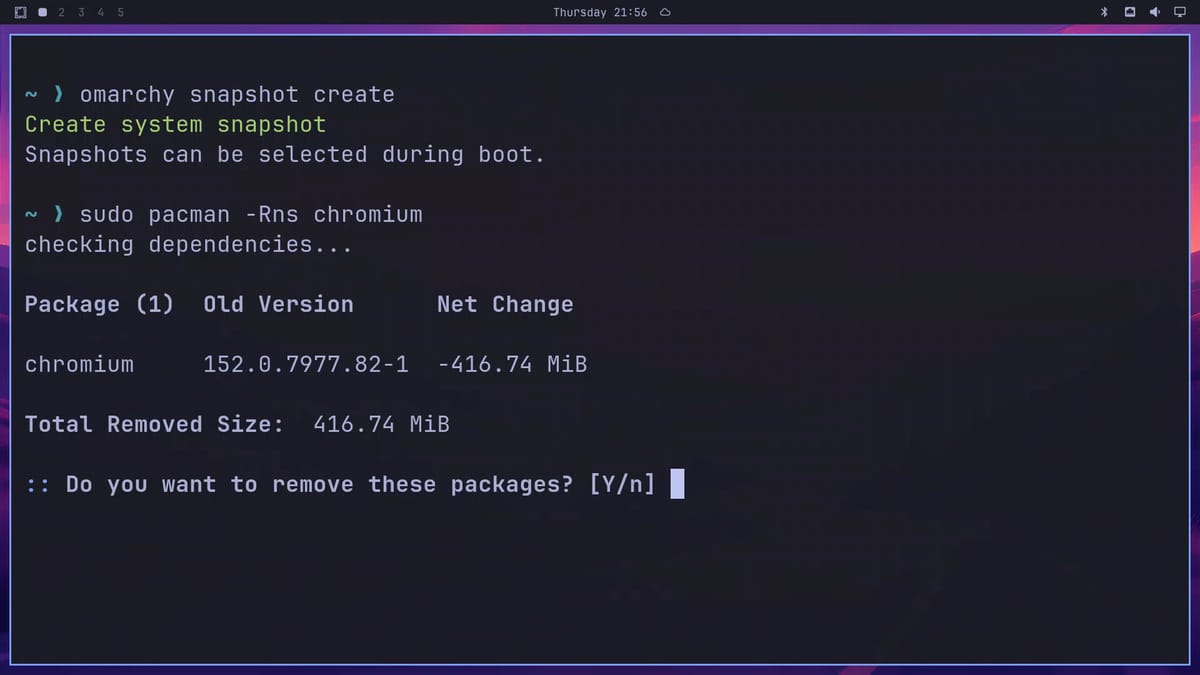Viewport: 1200px width, 675px height.
Task: Click the '[Y/n]' confirmation choice text
Action: [x=622, y=485]
